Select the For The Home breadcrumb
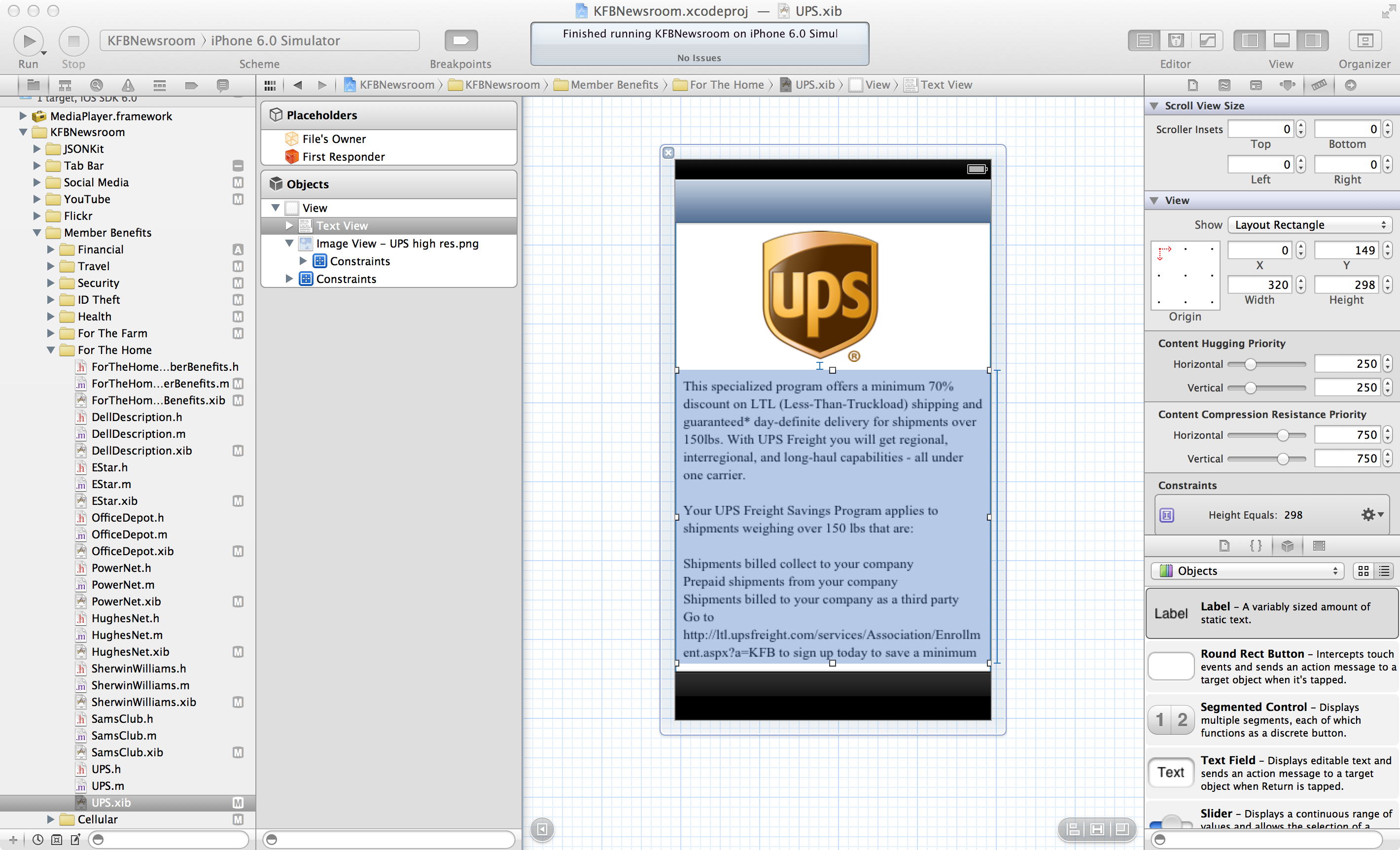Screen dimensions: 1400x850 (x=719, y=85)
